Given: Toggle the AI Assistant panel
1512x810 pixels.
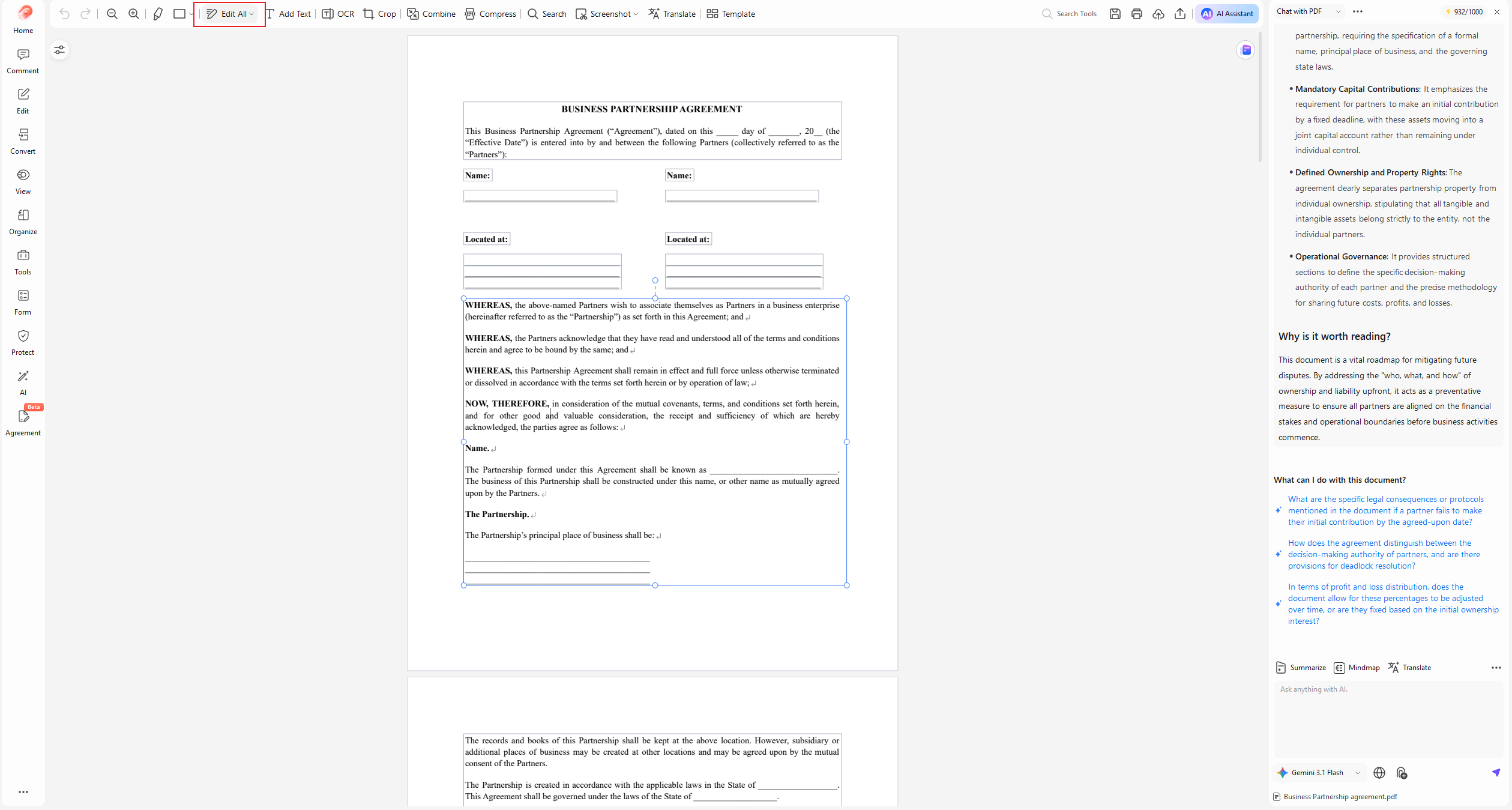Looking at the screenshot, I should (x=1226, y=14).
